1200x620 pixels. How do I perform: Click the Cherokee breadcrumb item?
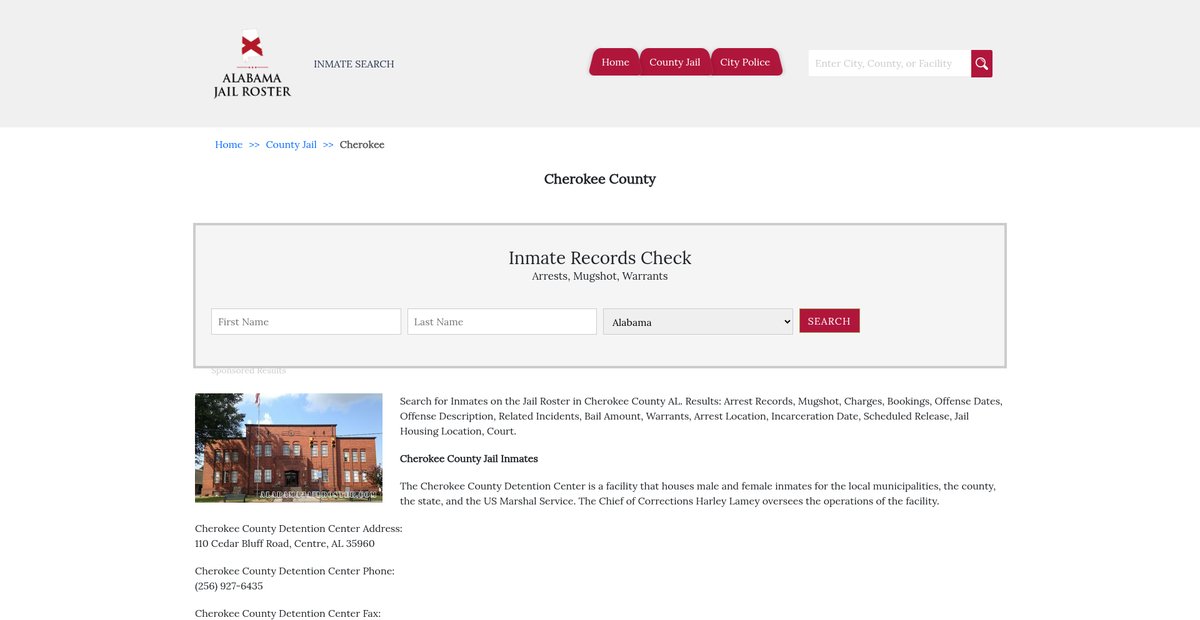click(362, 145)
